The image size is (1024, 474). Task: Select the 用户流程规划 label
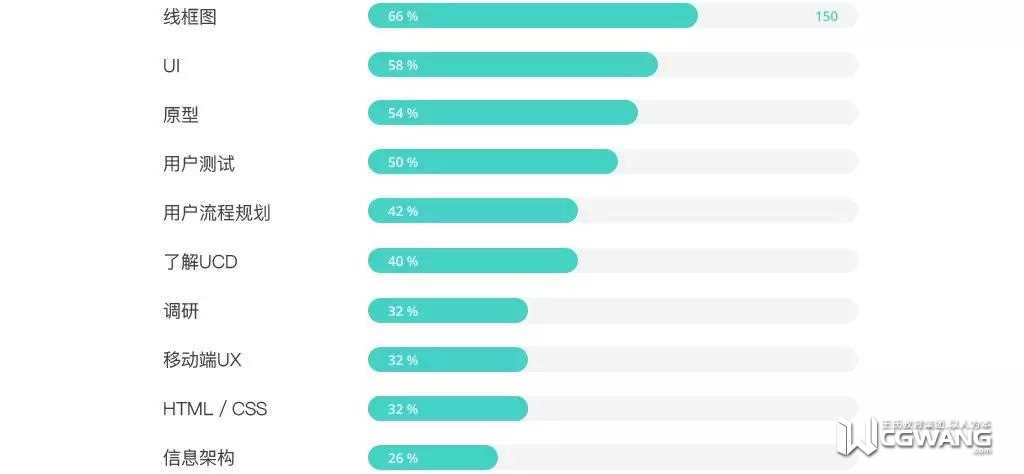[216, 212]
